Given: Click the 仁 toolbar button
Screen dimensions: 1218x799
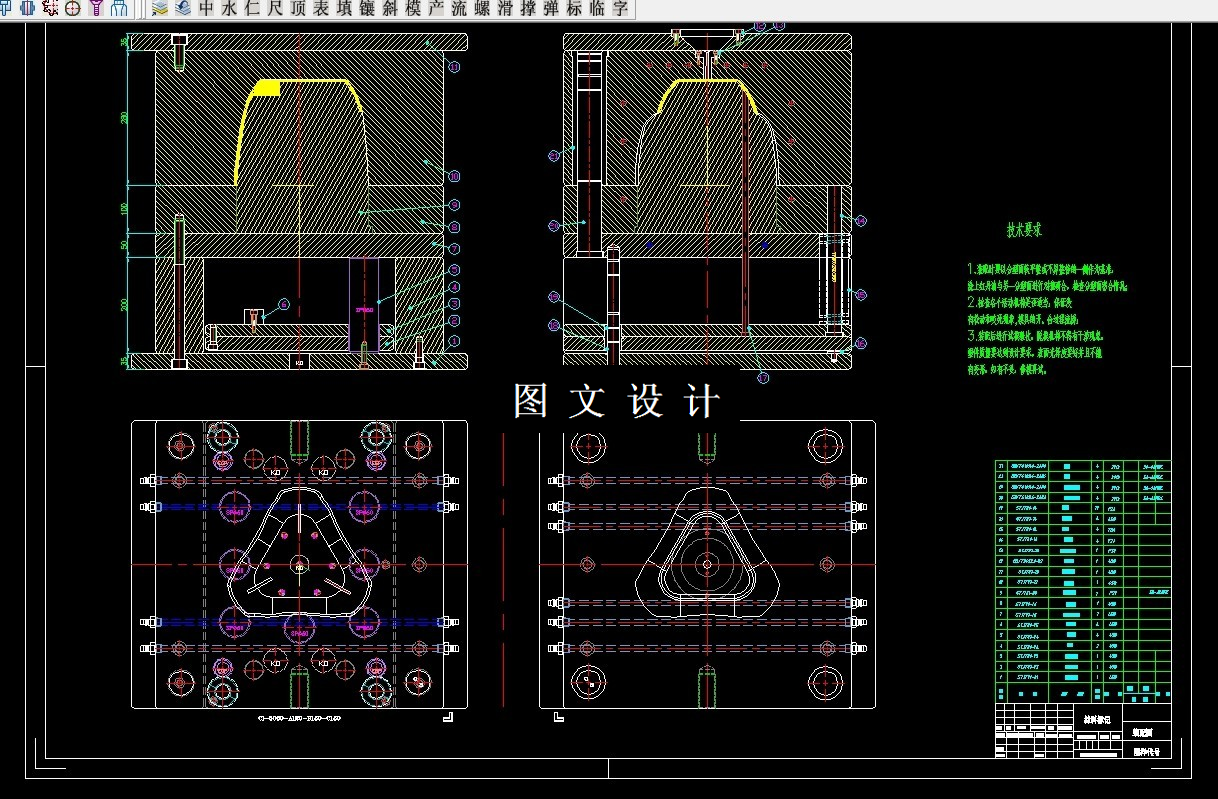Looking at the screenshot, I should 252,8.
